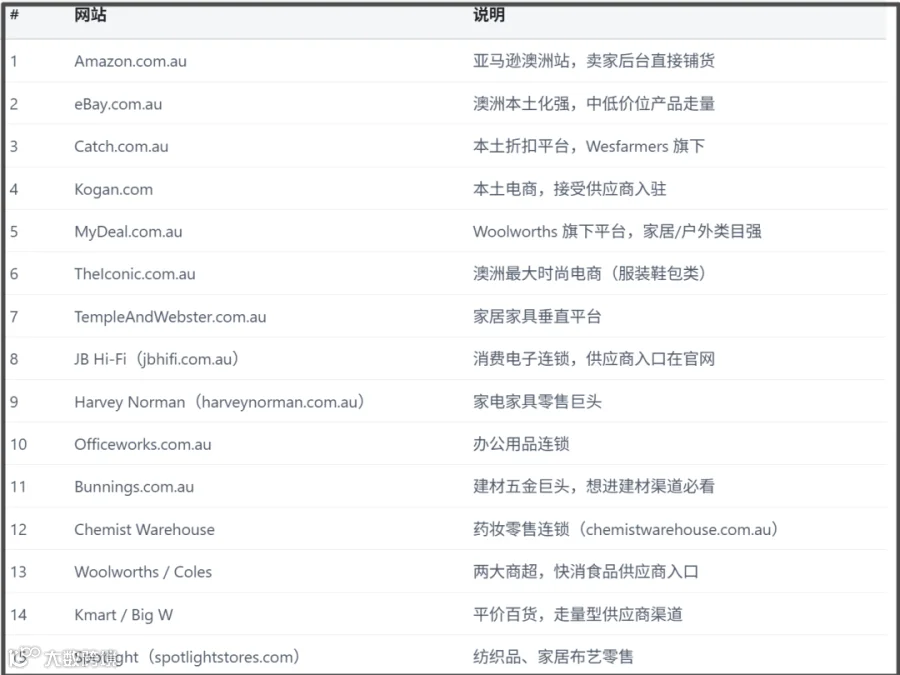Select the MyDeal.com.au cell
The image size is (900, 675).
[128, 232]
